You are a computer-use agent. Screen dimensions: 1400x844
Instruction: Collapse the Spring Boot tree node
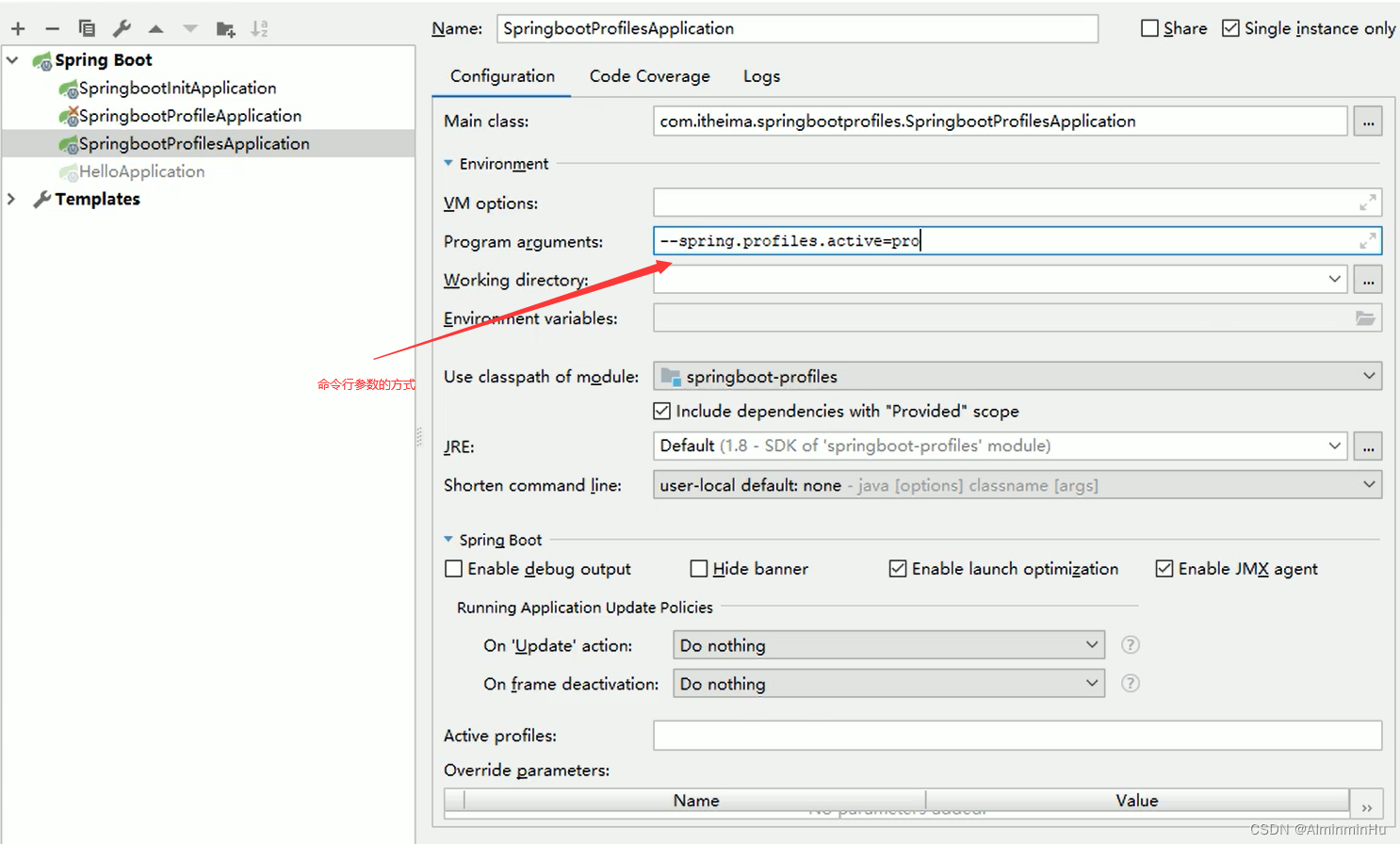pyautogui.click(x=12, y=60)
